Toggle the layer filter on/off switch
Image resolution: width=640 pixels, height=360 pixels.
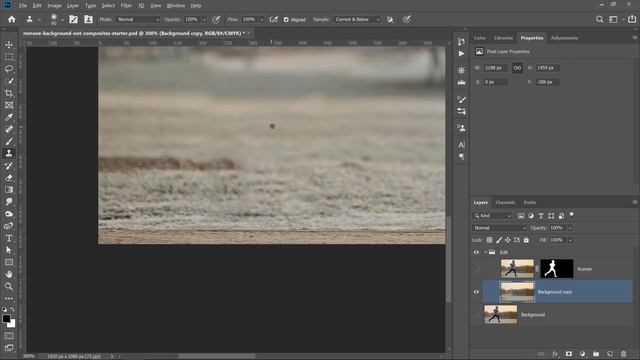[x=571, y=214]
